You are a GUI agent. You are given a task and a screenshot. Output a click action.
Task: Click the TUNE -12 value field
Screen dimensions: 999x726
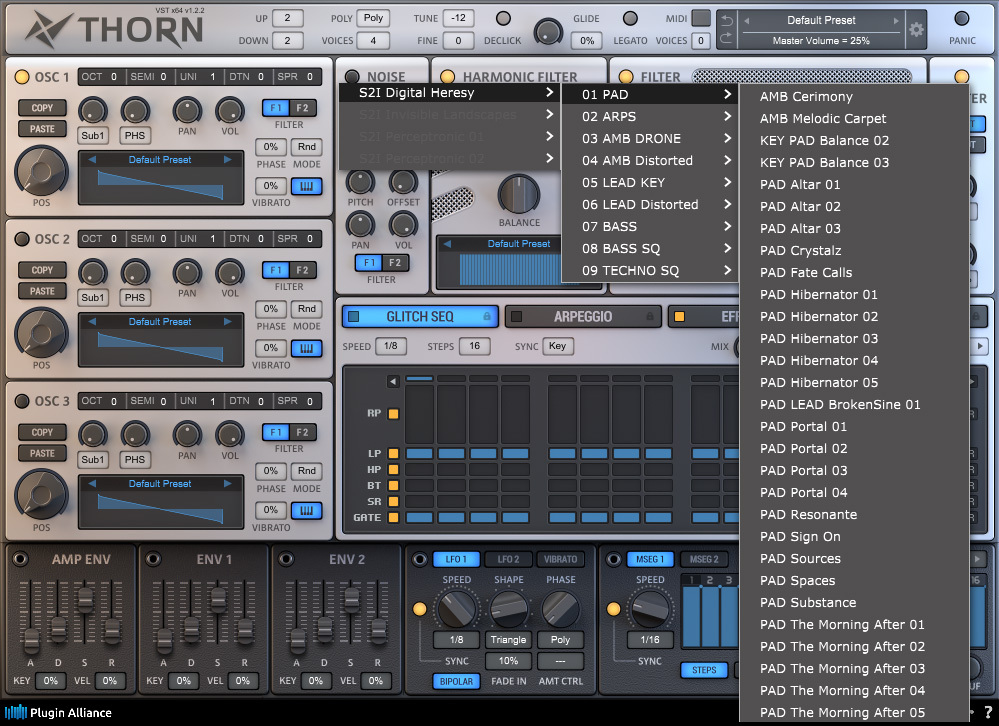[458, 18]
